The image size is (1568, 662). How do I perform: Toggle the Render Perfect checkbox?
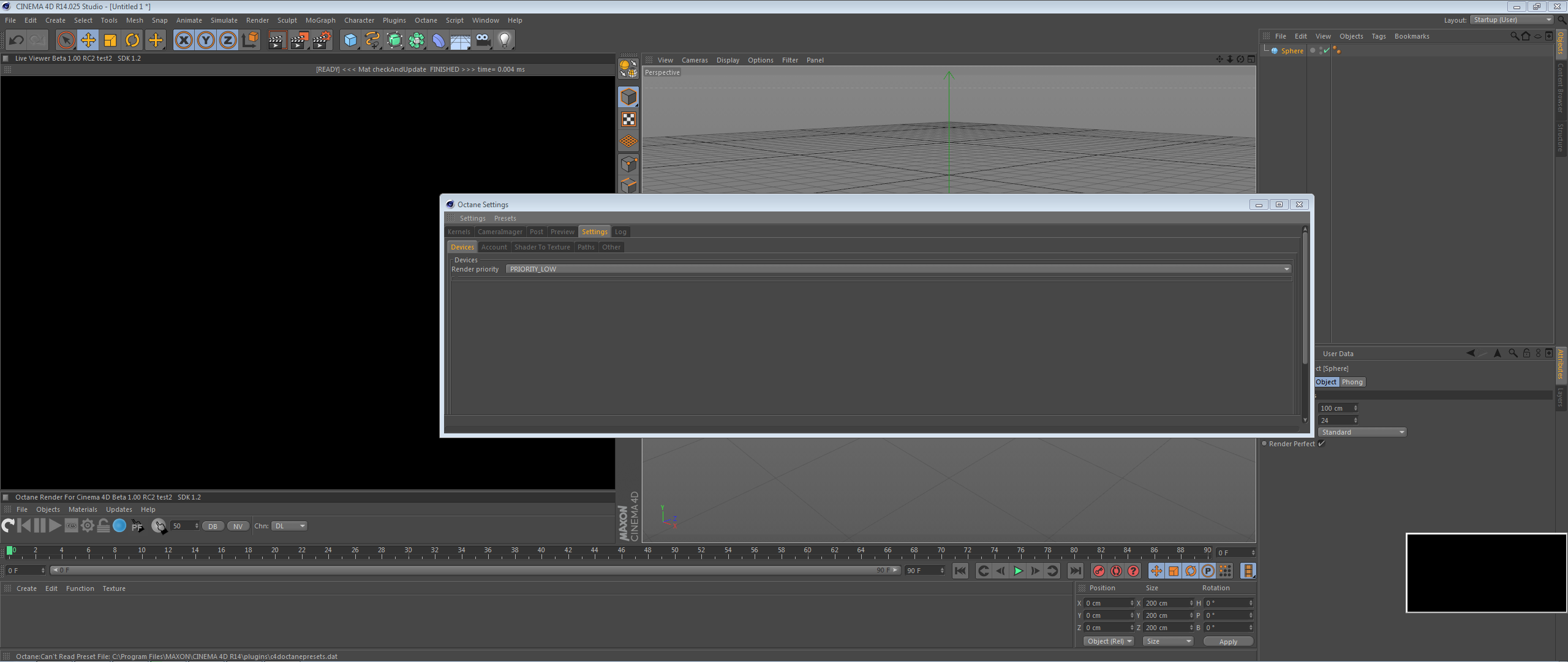1321,444
